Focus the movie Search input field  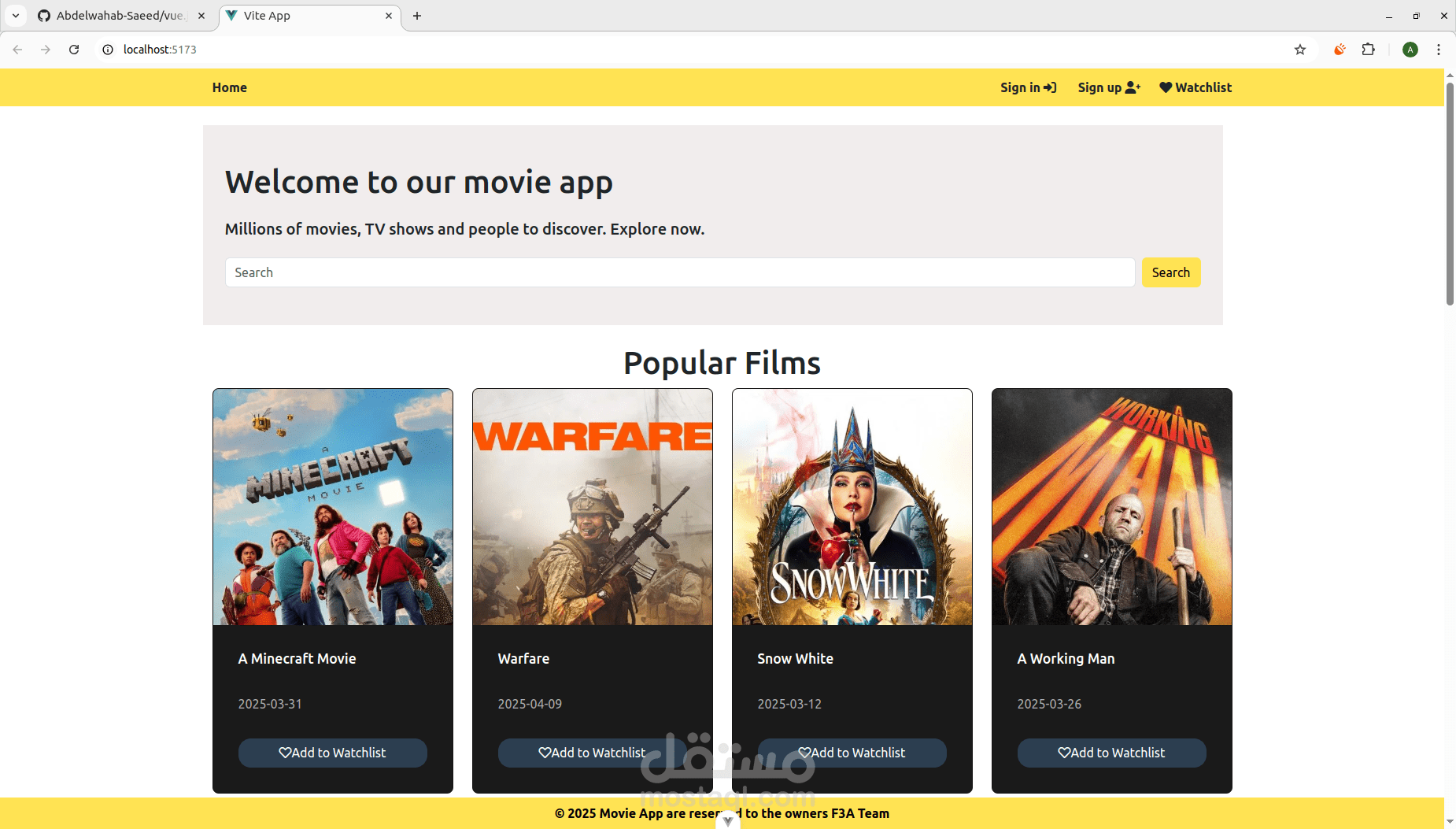680,272
